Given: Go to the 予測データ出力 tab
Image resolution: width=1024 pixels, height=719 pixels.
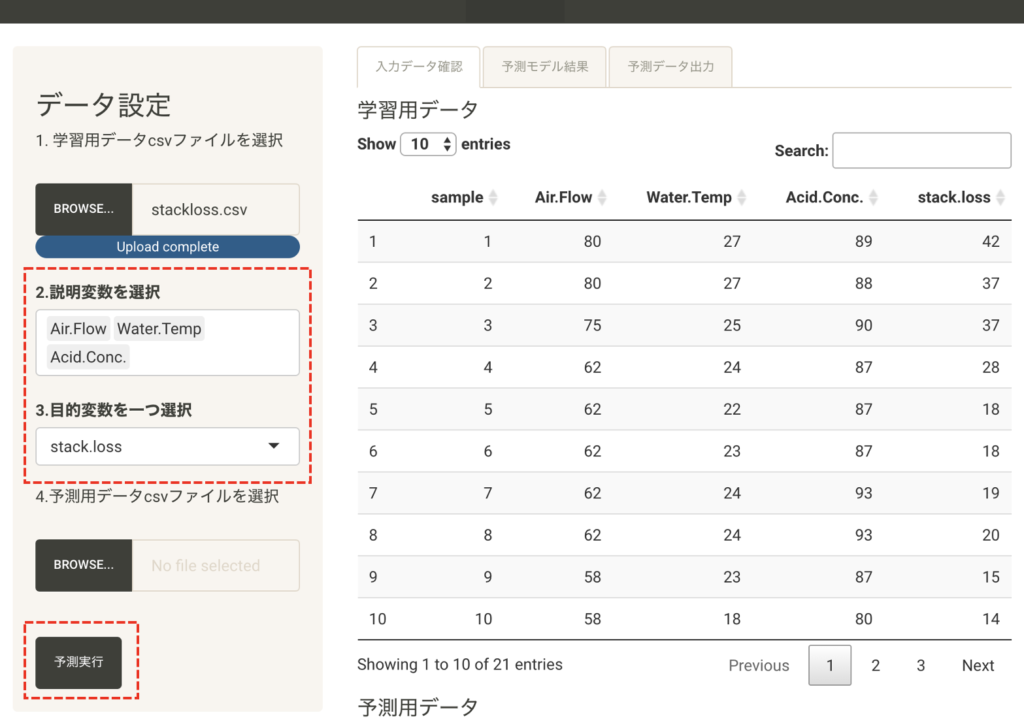Looking at the screenshot, I should (671, 67).
